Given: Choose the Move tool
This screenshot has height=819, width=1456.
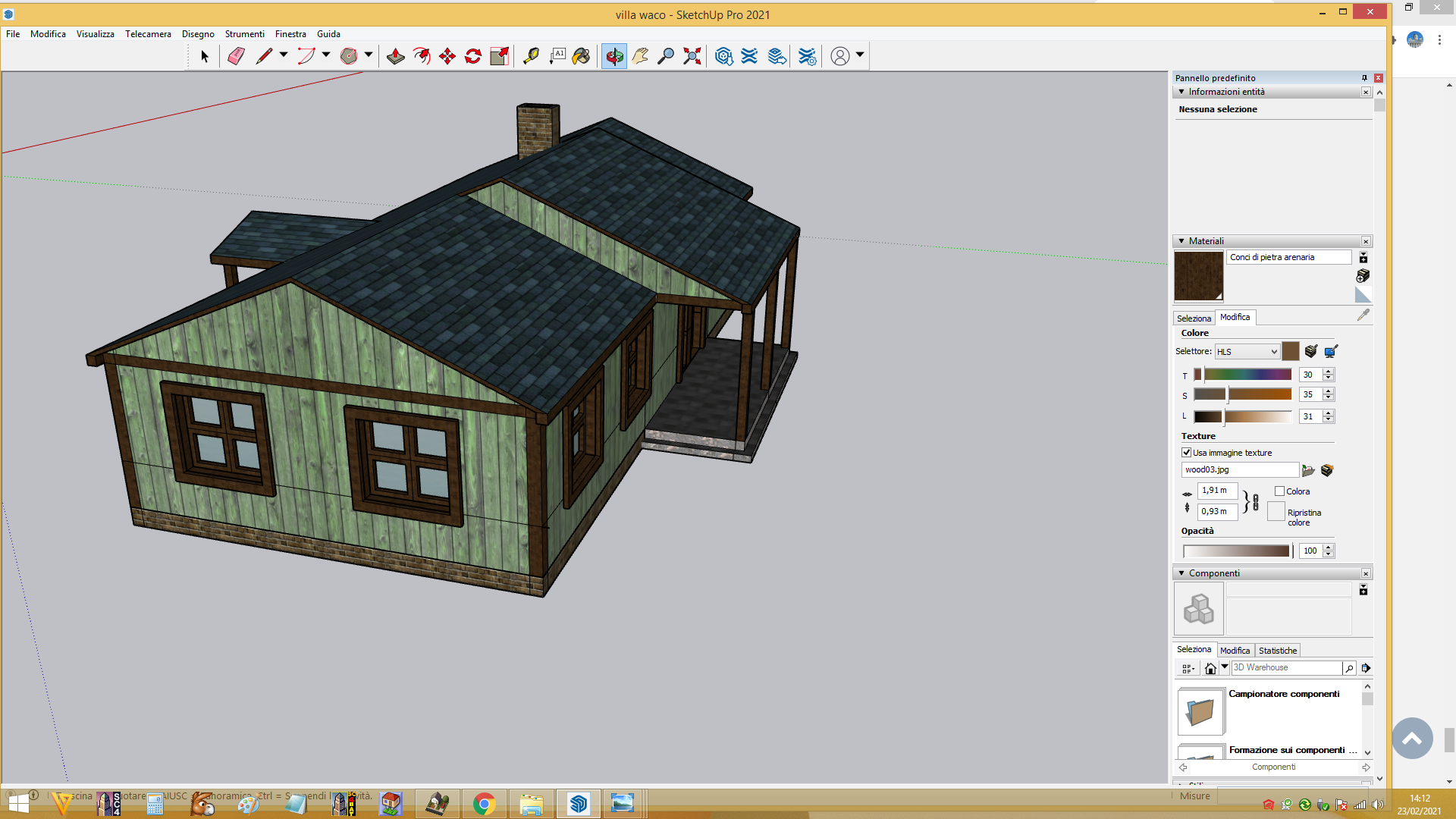Looking at the screenshot, I should click(x=447, y=56).
